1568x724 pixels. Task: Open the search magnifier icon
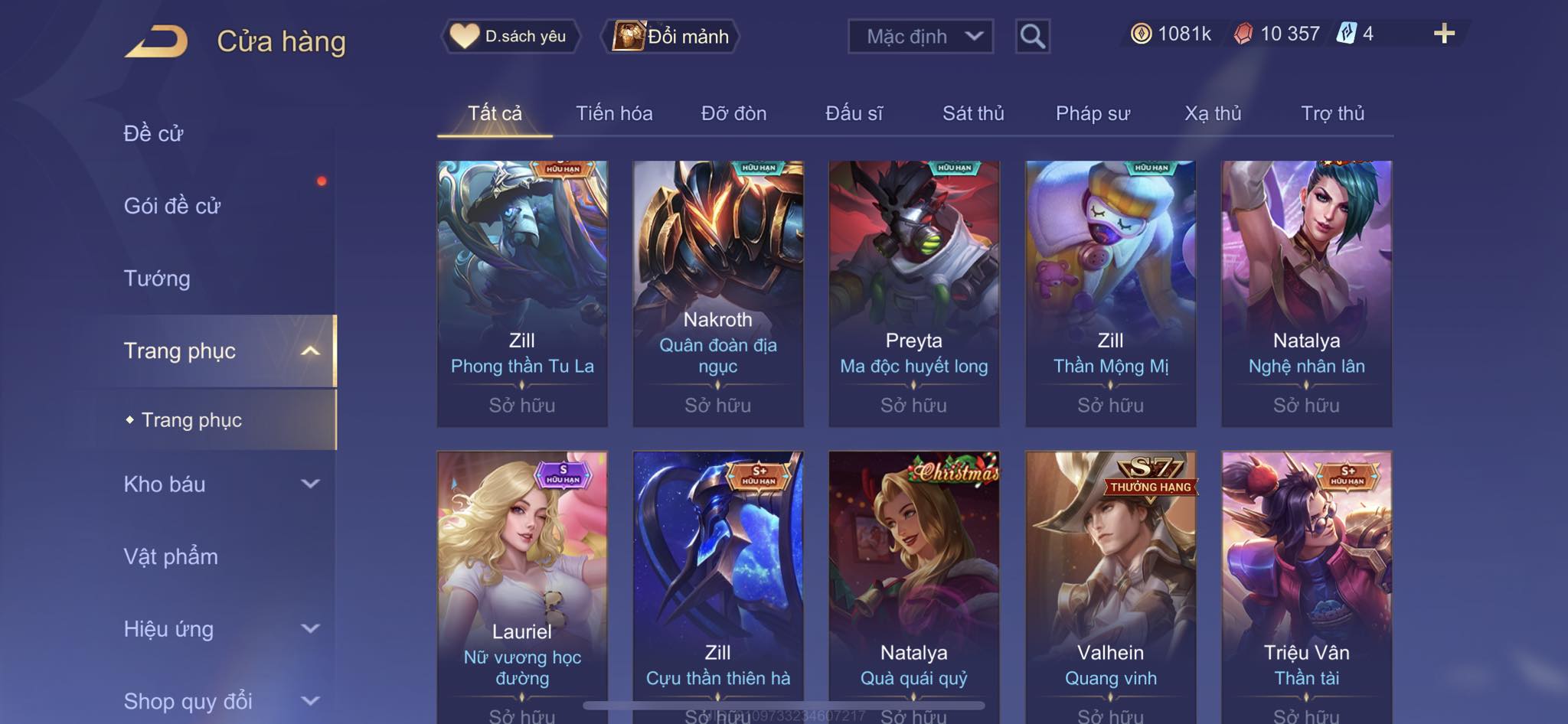(1032, 36)
